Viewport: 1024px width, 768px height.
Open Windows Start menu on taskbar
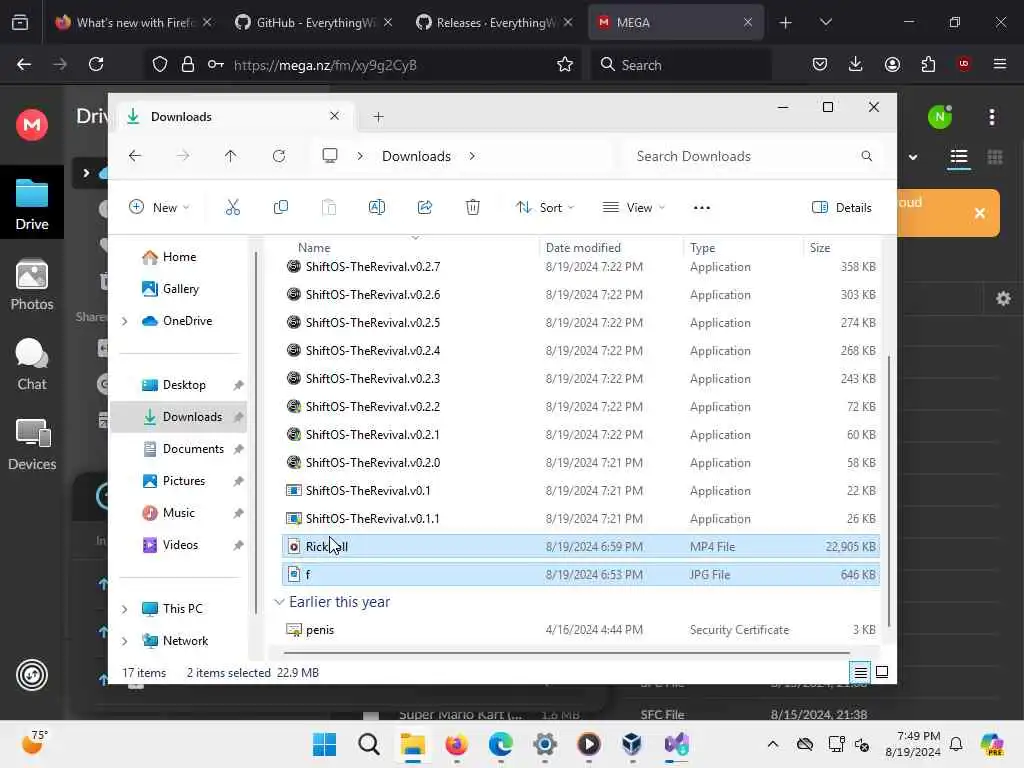tap(325, 744)
